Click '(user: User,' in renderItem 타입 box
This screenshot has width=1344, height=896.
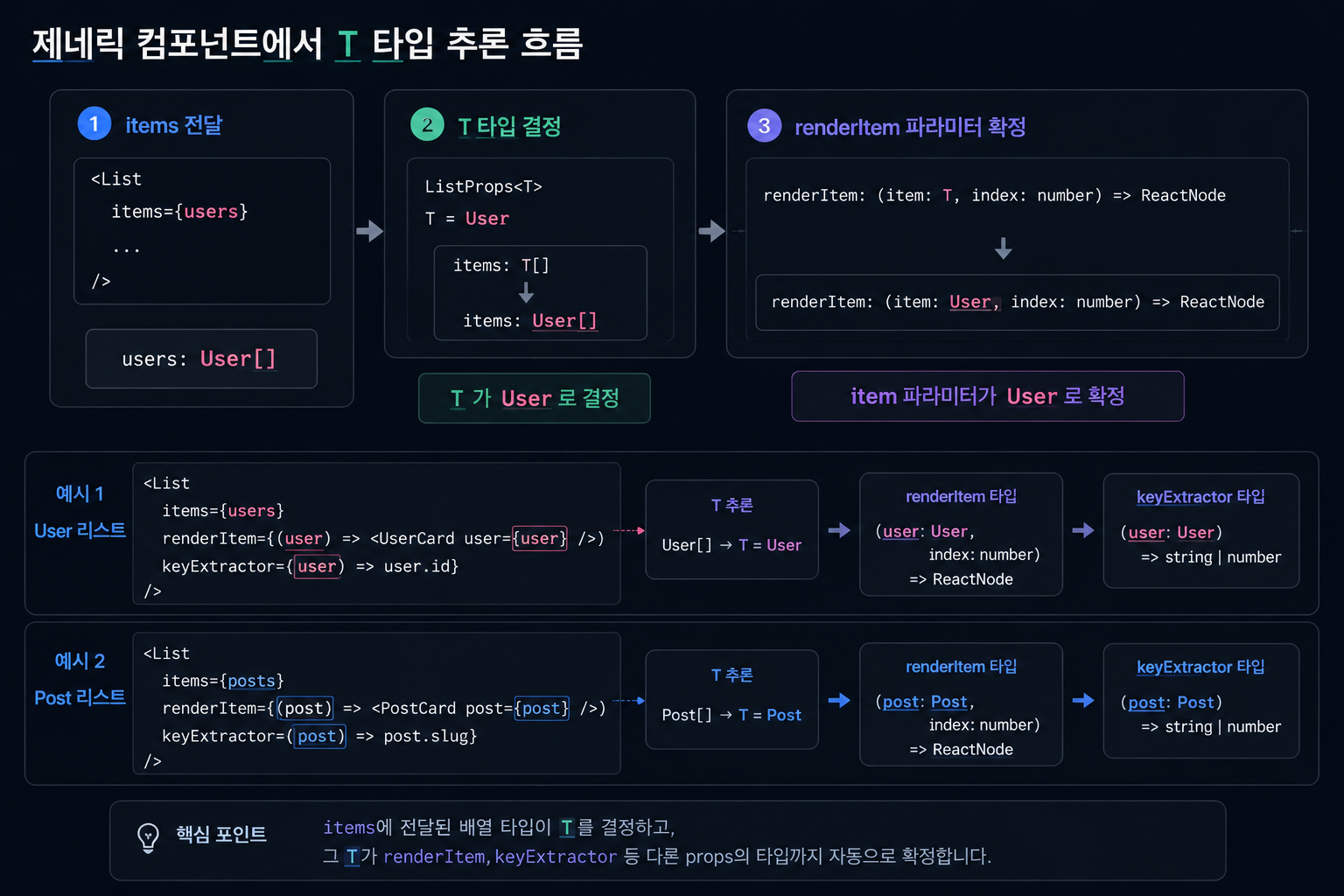(925, 531)
